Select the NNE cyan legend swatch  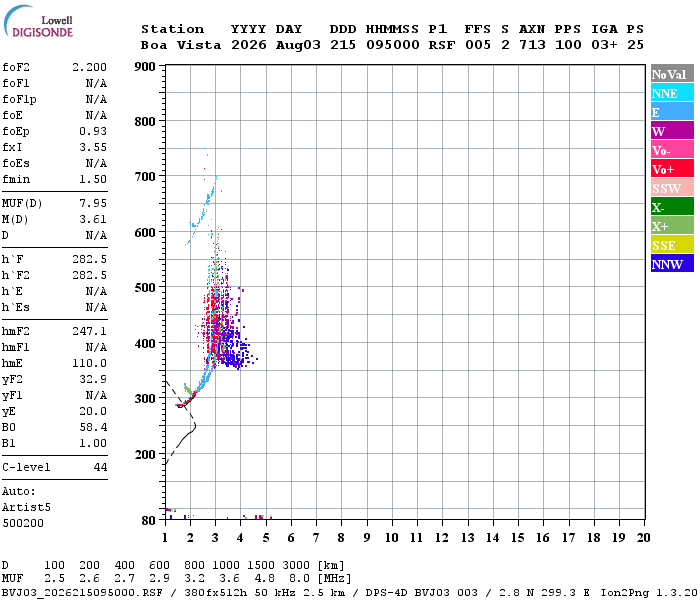click(672, 93)
